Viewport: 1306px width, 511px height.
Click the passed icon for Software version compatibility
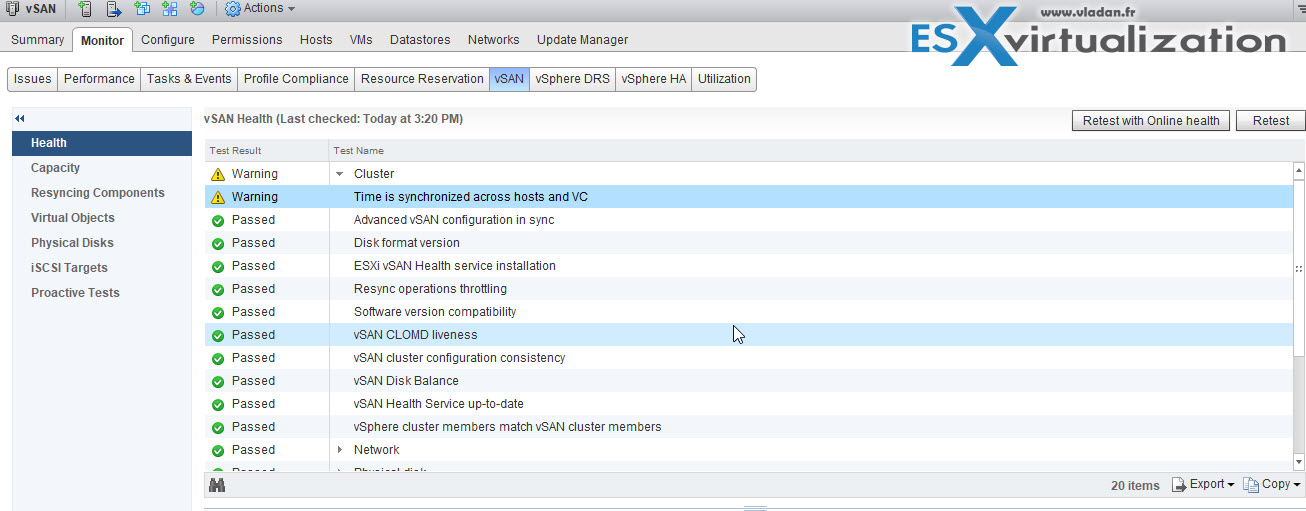click(218, 312)
